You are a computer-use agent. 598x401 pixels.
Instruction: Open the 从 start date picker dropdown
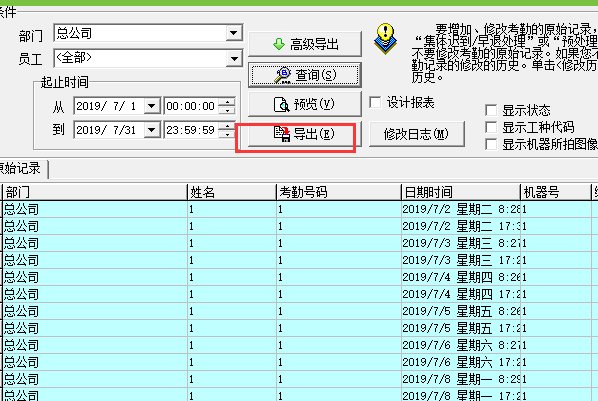(152, 106)
